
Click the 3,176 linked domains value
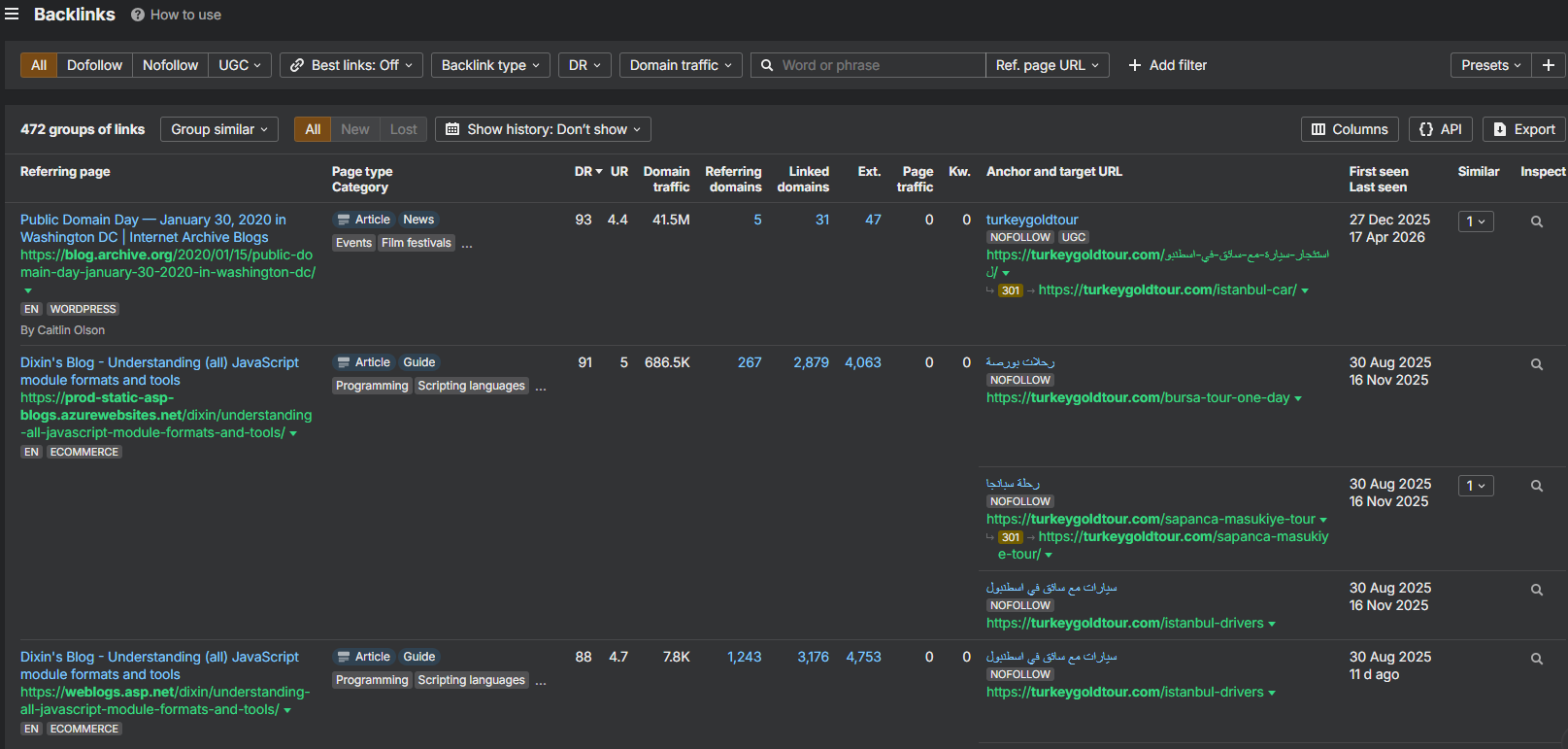click(813, 657)
